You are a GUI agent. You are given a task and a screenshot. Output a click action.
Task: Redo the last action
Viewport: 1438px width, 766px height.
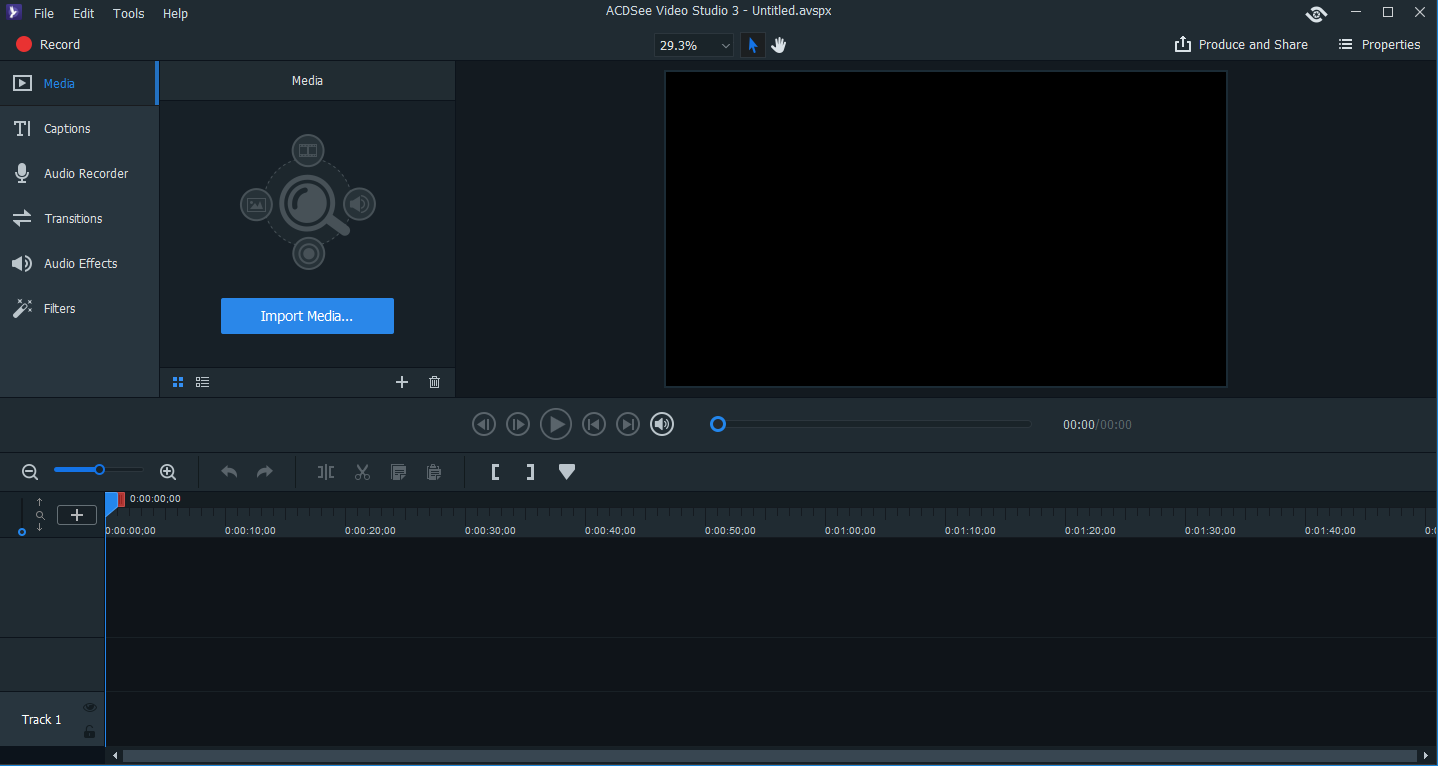tap(265, 471)
